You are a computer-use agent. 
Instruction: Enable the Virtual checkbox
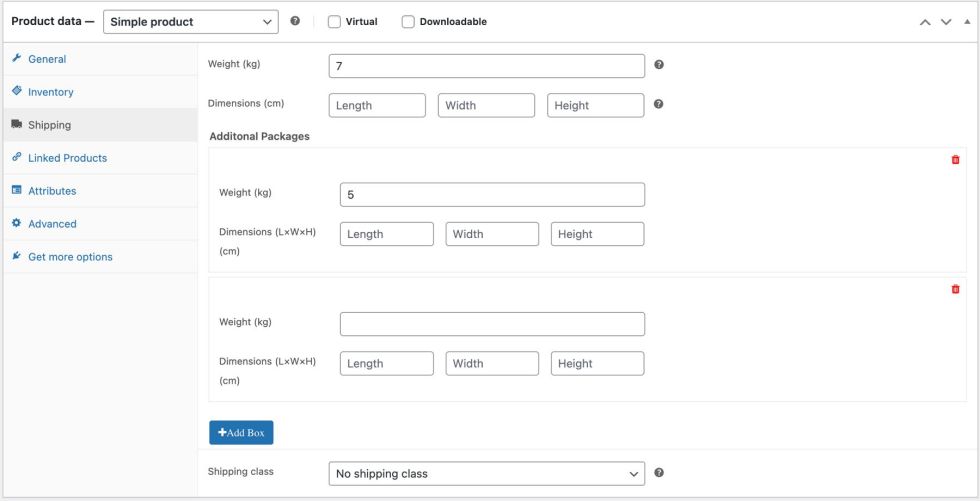[x=334, y=22]
